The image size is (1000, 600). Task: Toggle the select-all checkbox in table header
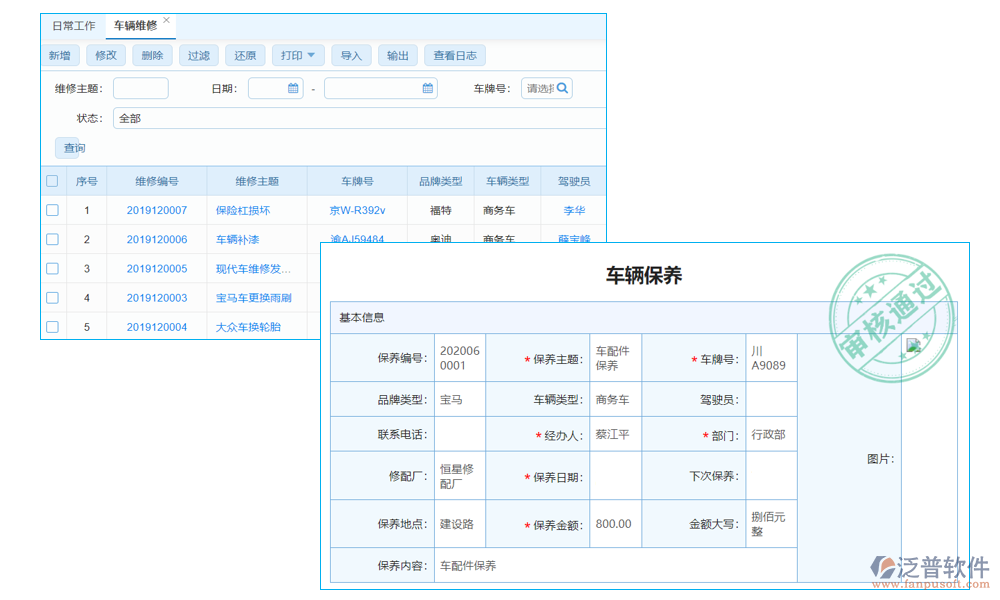(x=52, y=181)
